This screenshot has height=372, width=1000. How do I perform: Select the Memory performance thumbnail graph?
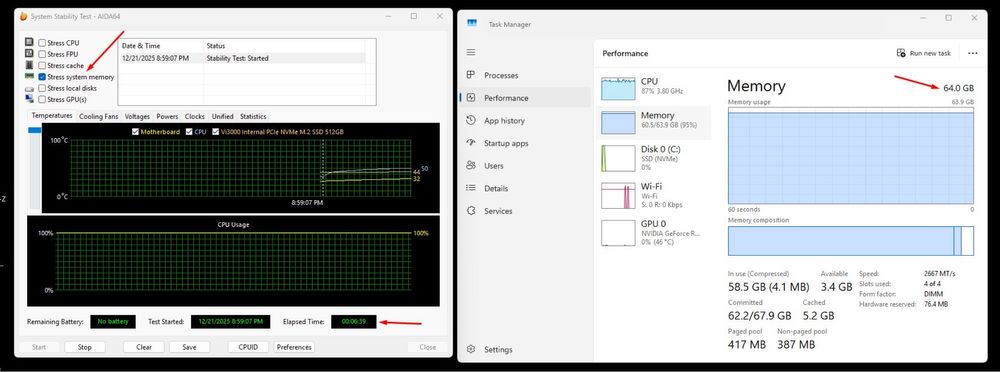coord(619,123)
